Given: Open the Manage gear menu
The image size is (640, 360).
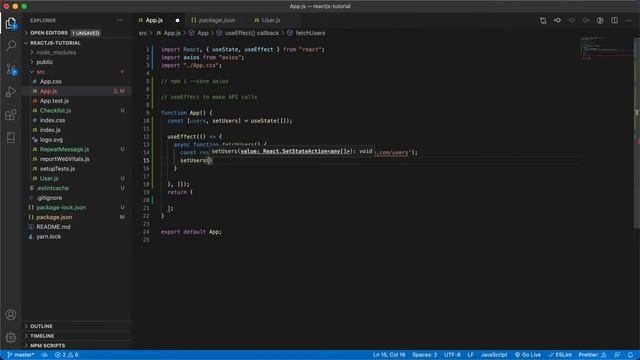Looking at the screenshot, I should 11,338.
